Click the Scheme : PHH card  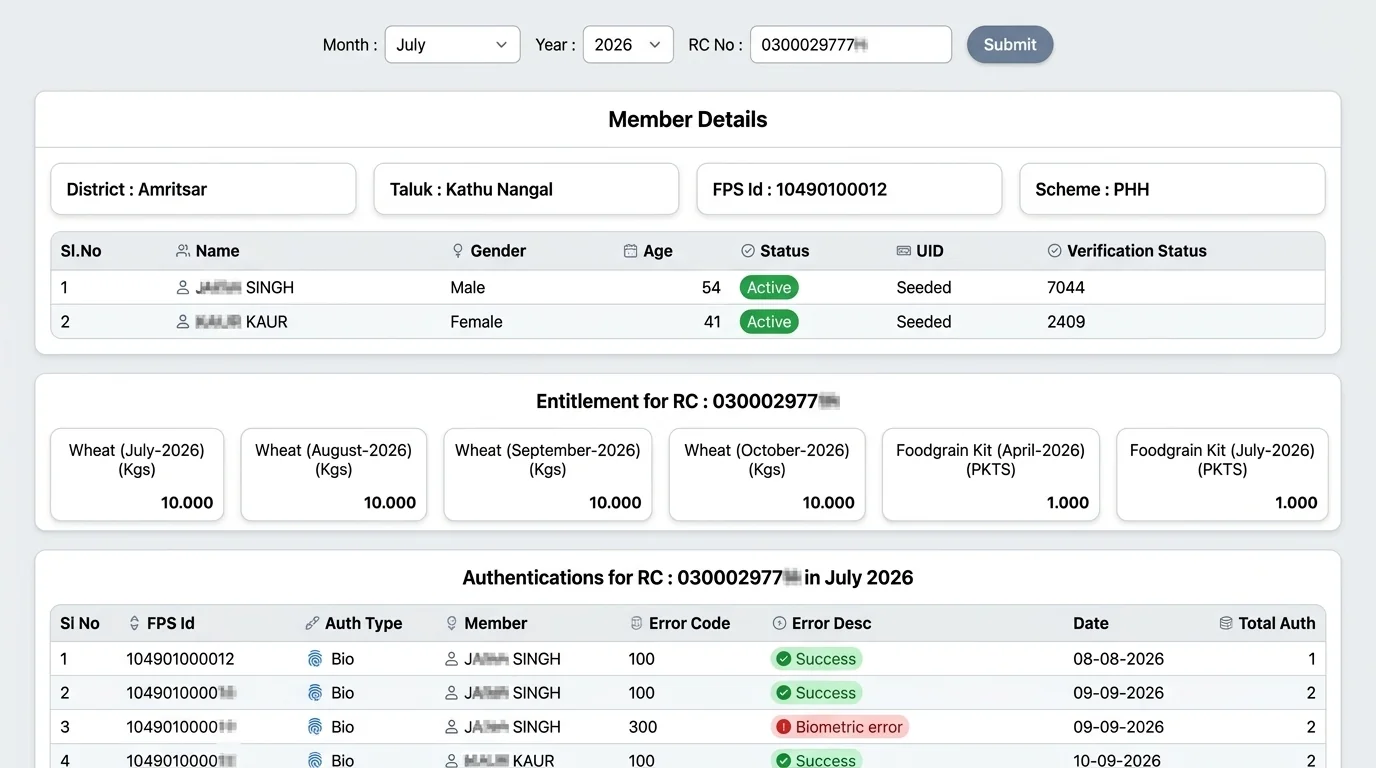[1172, 189]
